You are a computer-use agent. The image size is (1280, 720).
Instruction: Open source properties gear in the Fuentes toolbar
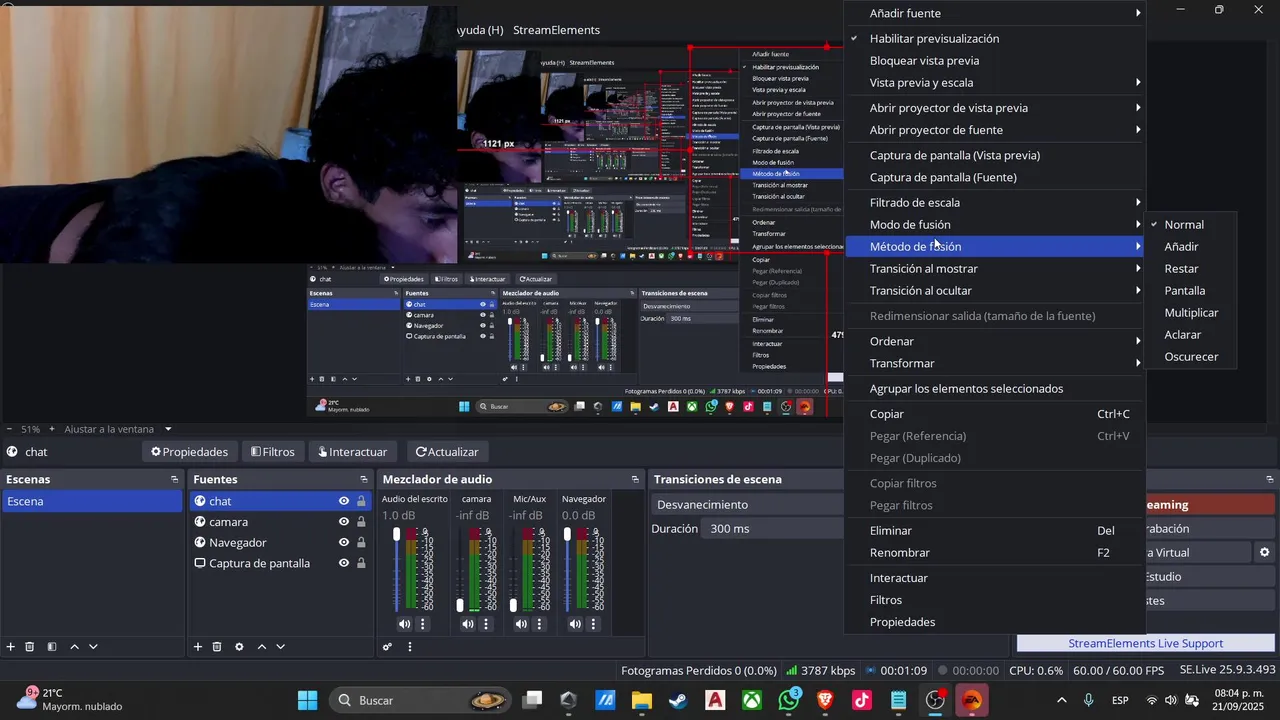click(x=239, y=647)
